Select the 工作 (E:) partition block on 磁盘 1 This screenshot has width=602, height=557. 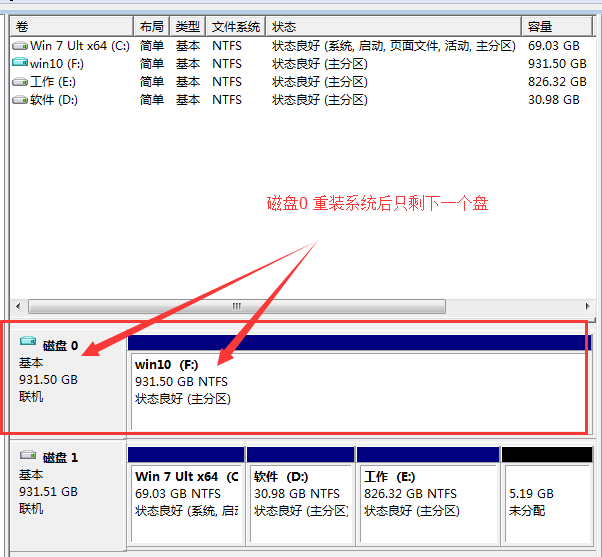point(428,495)
